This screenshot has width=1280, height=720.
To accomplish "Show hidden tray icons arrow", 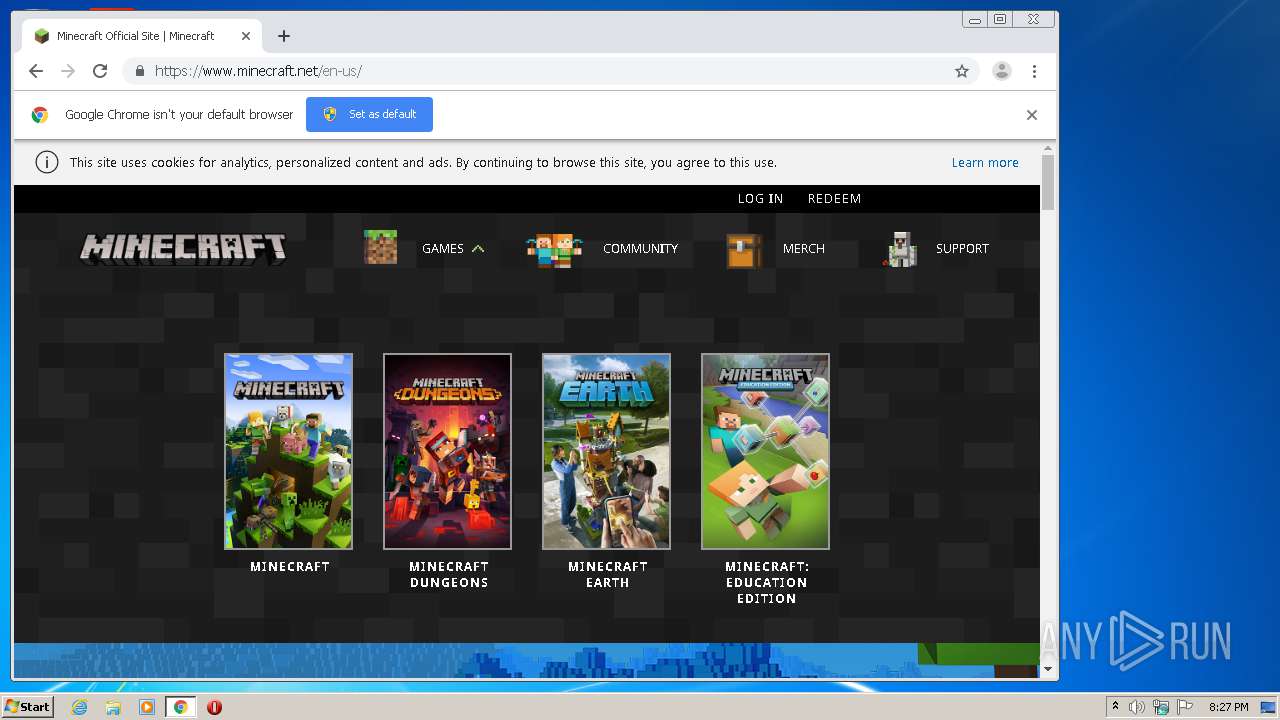I will point(1115,707).
